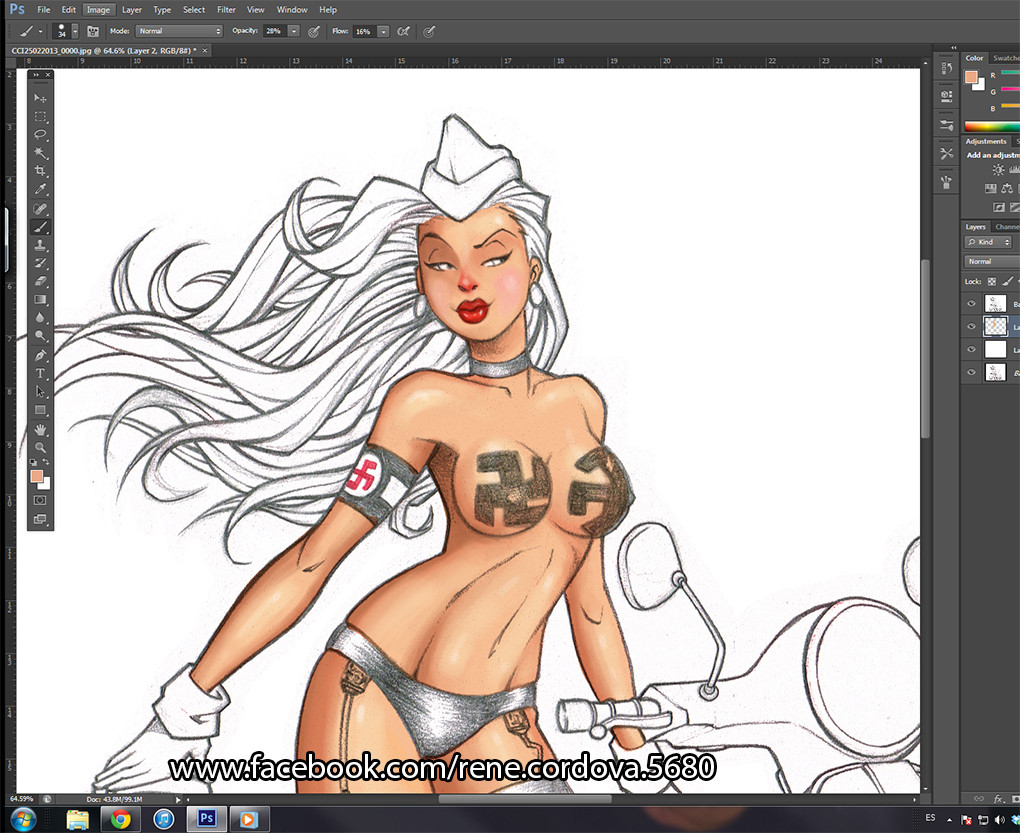Add a Hue/Saturation adjustment

tap(990, 189)
